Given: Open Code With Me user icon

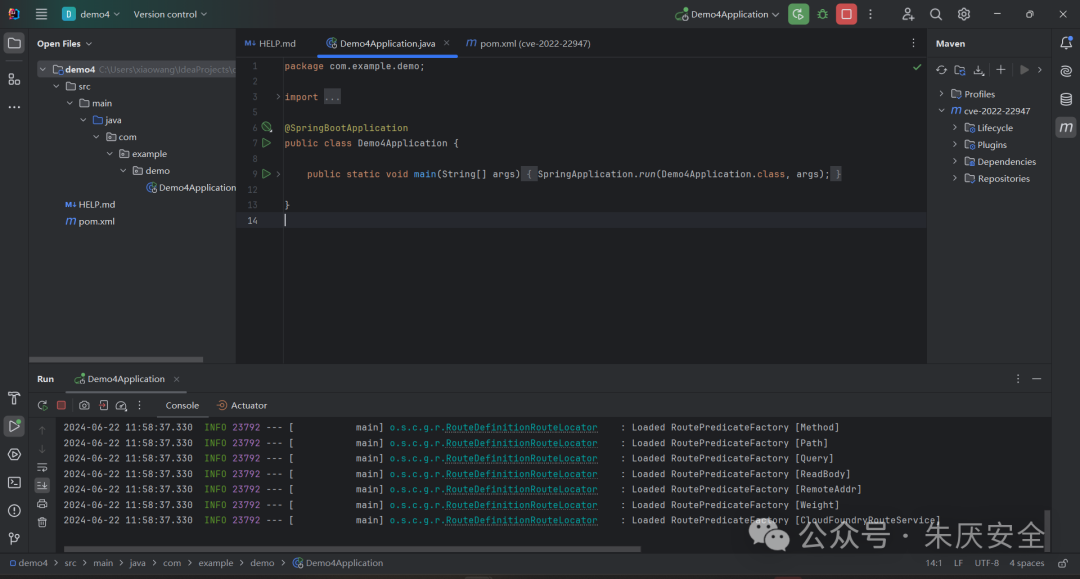Looking at the screenshot, I should pyautogui.click(x=908, y=14).
